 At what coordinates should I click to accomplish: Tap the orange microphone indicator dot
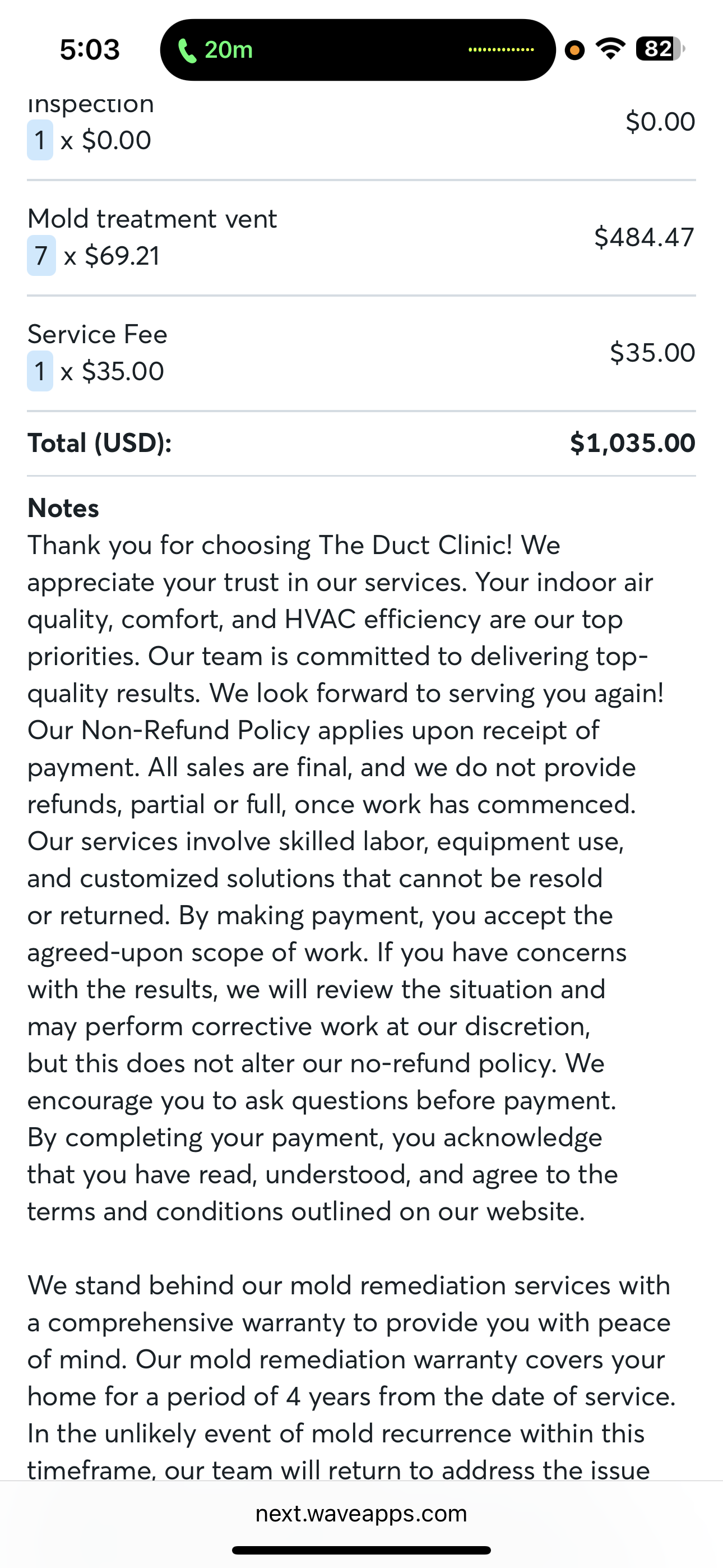574,50
